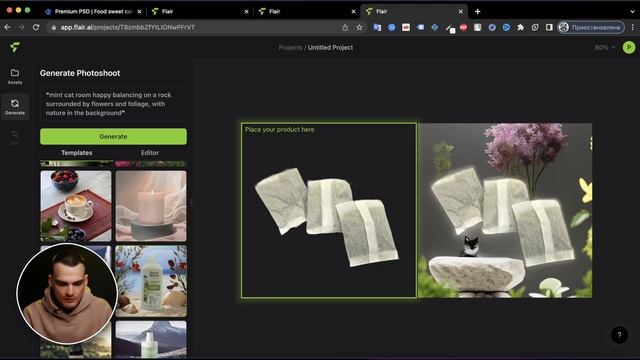The image size is (640, 360).
Task: Close the active Flair tab
Action: tap(460, 11)
